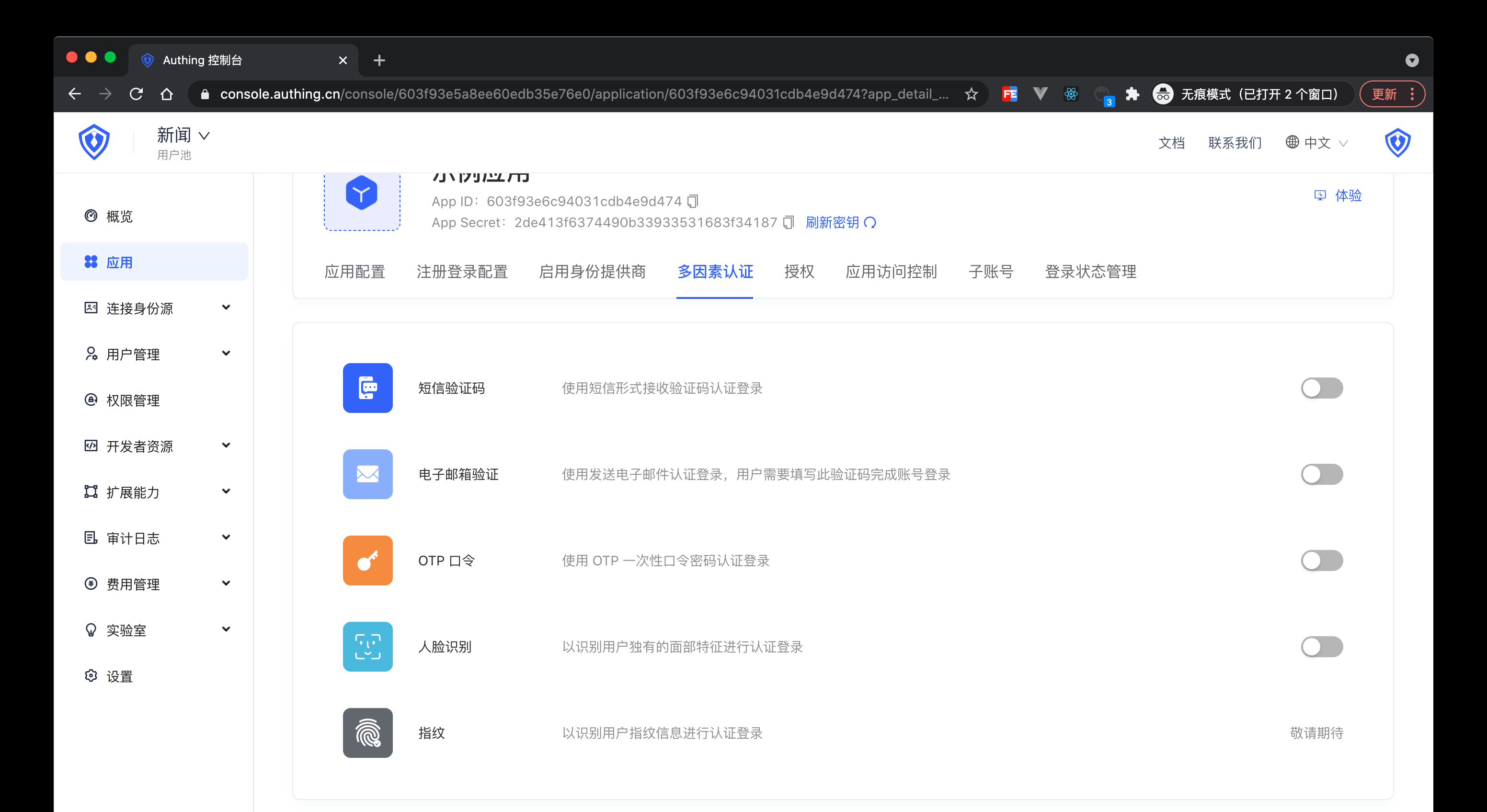1487x812 pixels.
Task: Click the 指纹 fingerprint icon
Action: click(x=368, y=733)
